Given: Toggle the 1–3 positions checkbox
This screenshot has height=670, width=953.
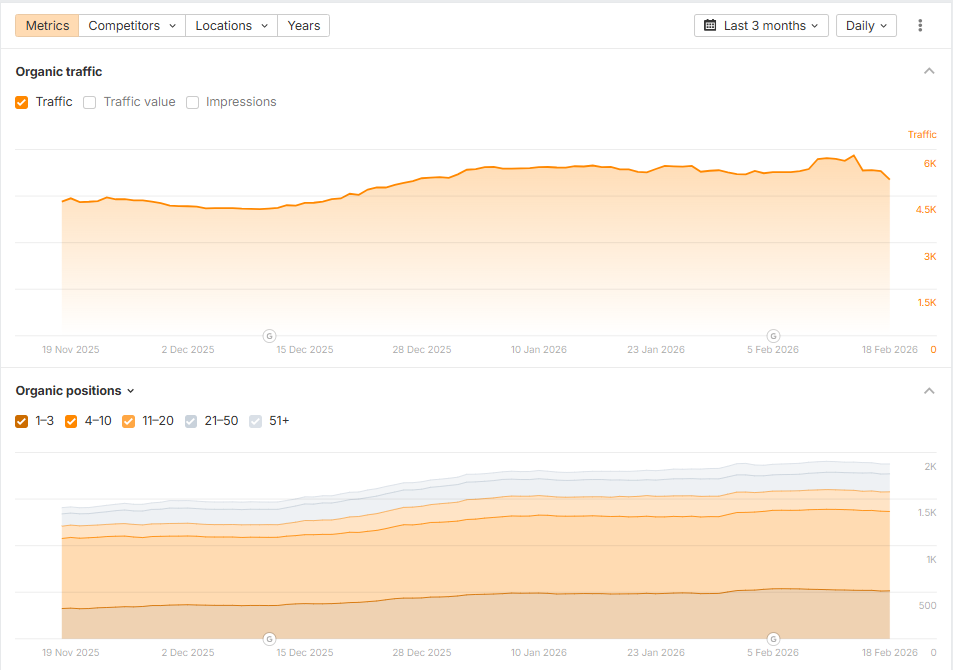Looking at the screenshot, I should click(x=22, y=421).
